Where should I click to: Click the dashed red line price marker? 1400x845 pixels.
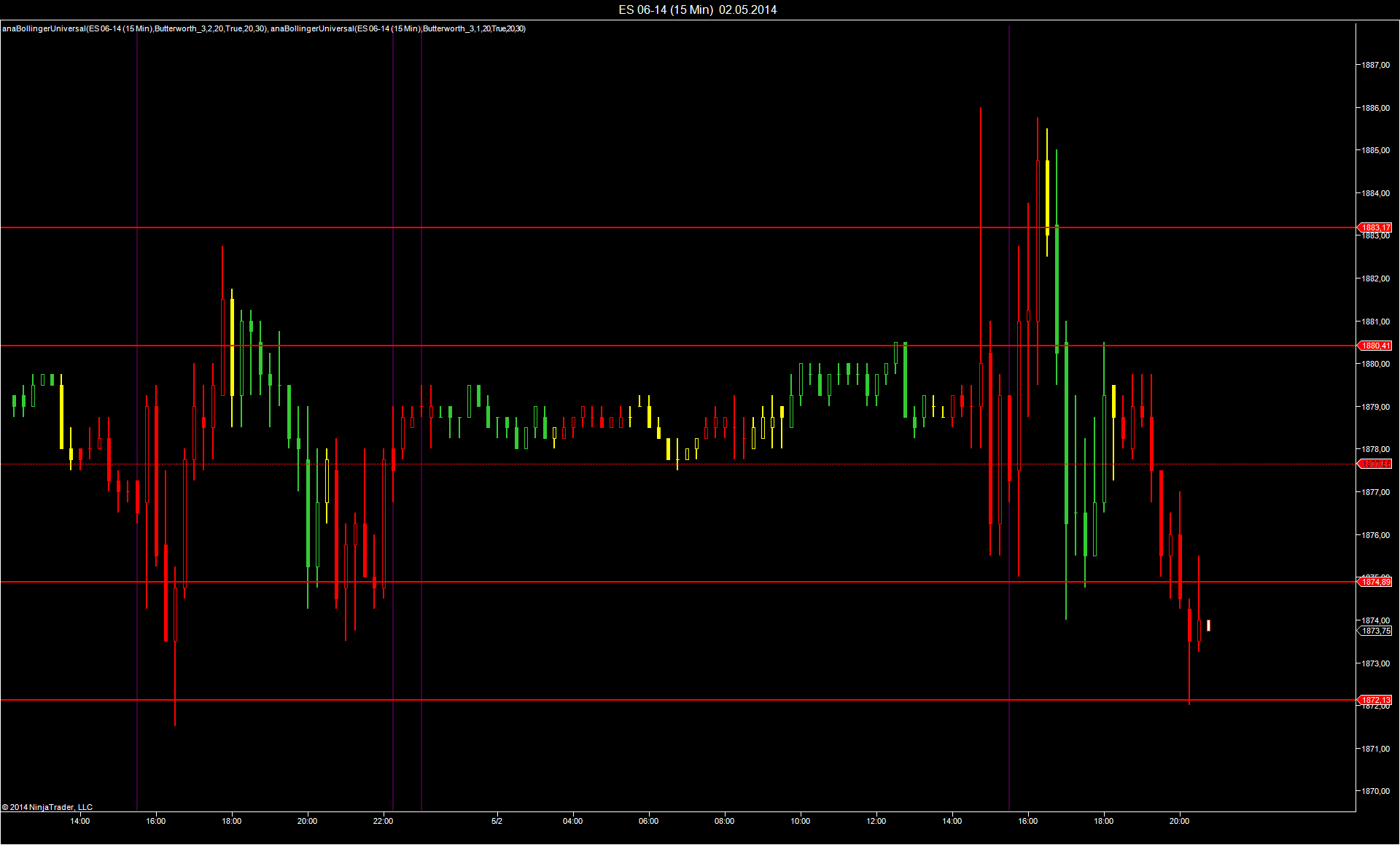pos(1375,464)
